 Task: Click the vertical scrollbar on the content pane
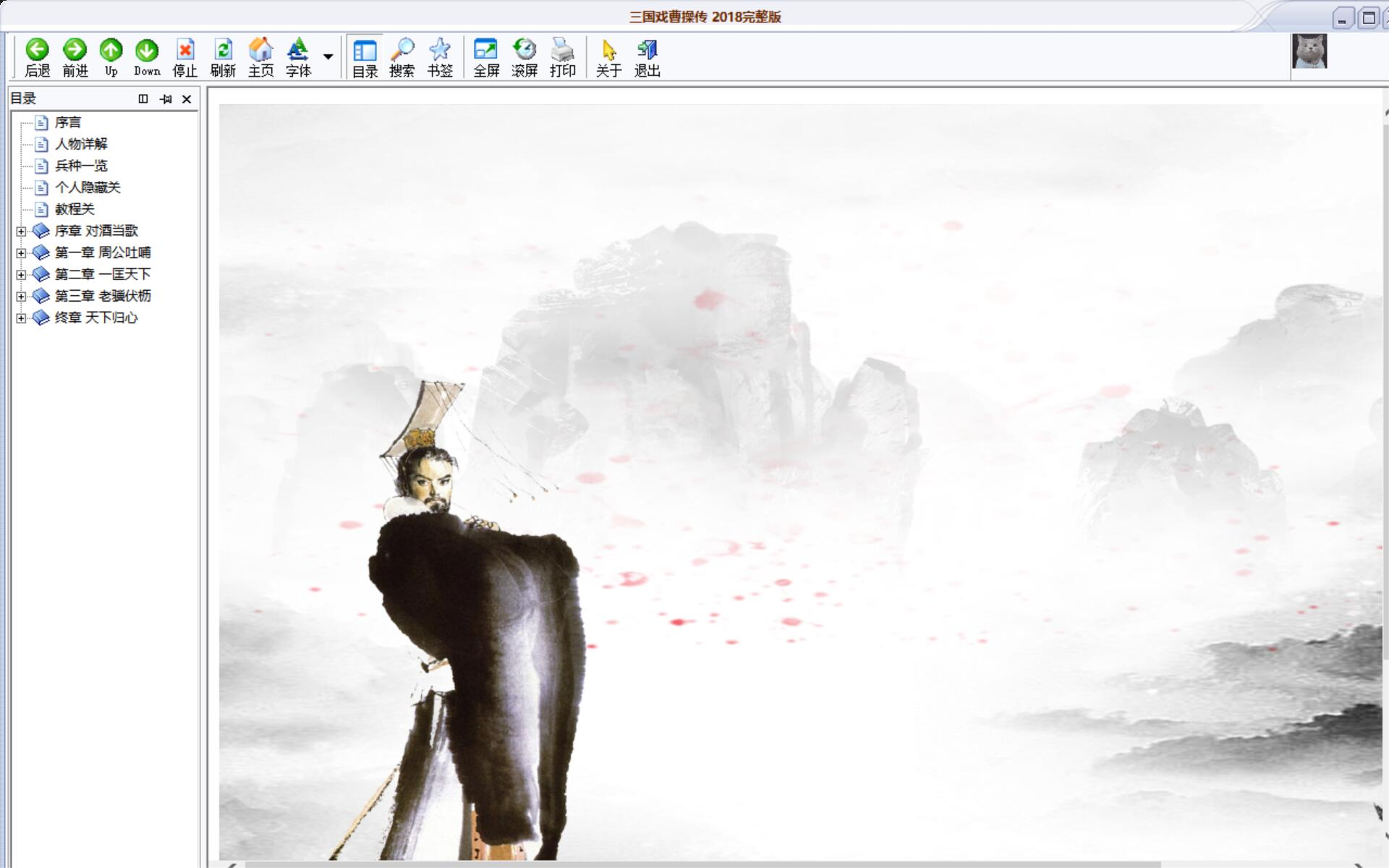click(x=1385, y=391)
